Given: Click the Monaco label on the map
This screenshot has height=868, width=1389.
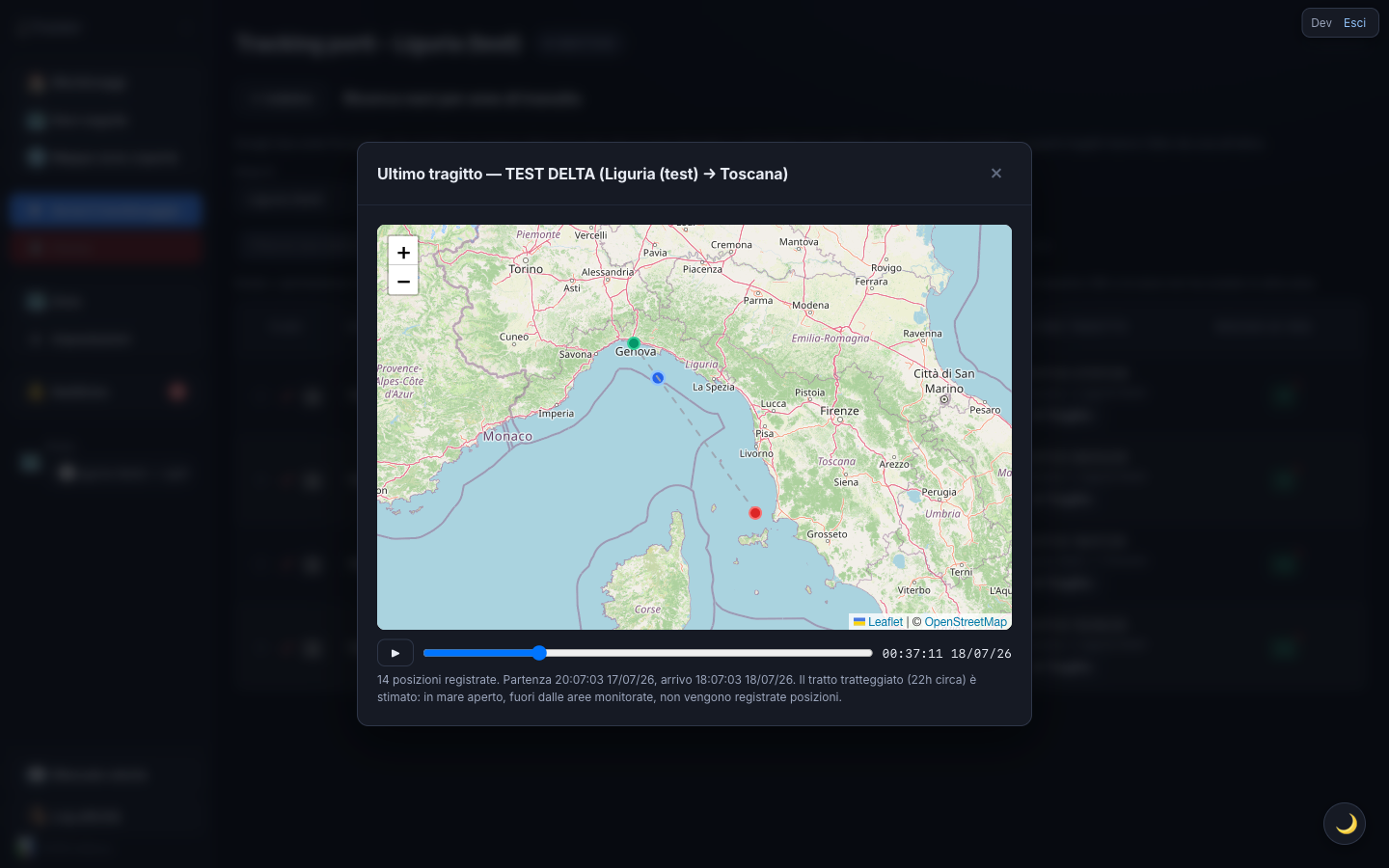Looking at the screenshot, I should [507, 436].
